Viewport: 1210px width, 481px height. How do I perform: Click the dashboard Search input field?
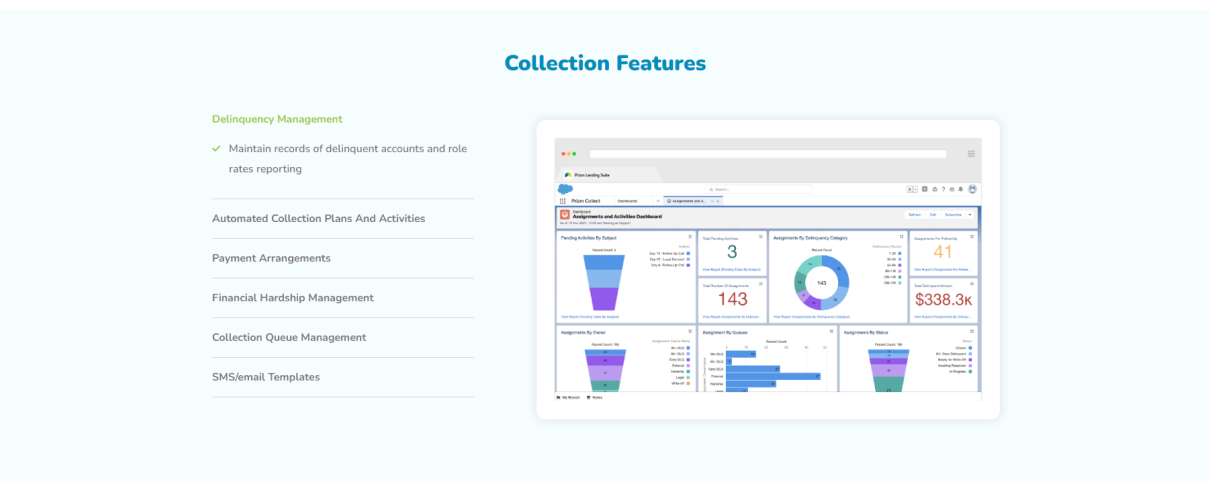(760, 188)
